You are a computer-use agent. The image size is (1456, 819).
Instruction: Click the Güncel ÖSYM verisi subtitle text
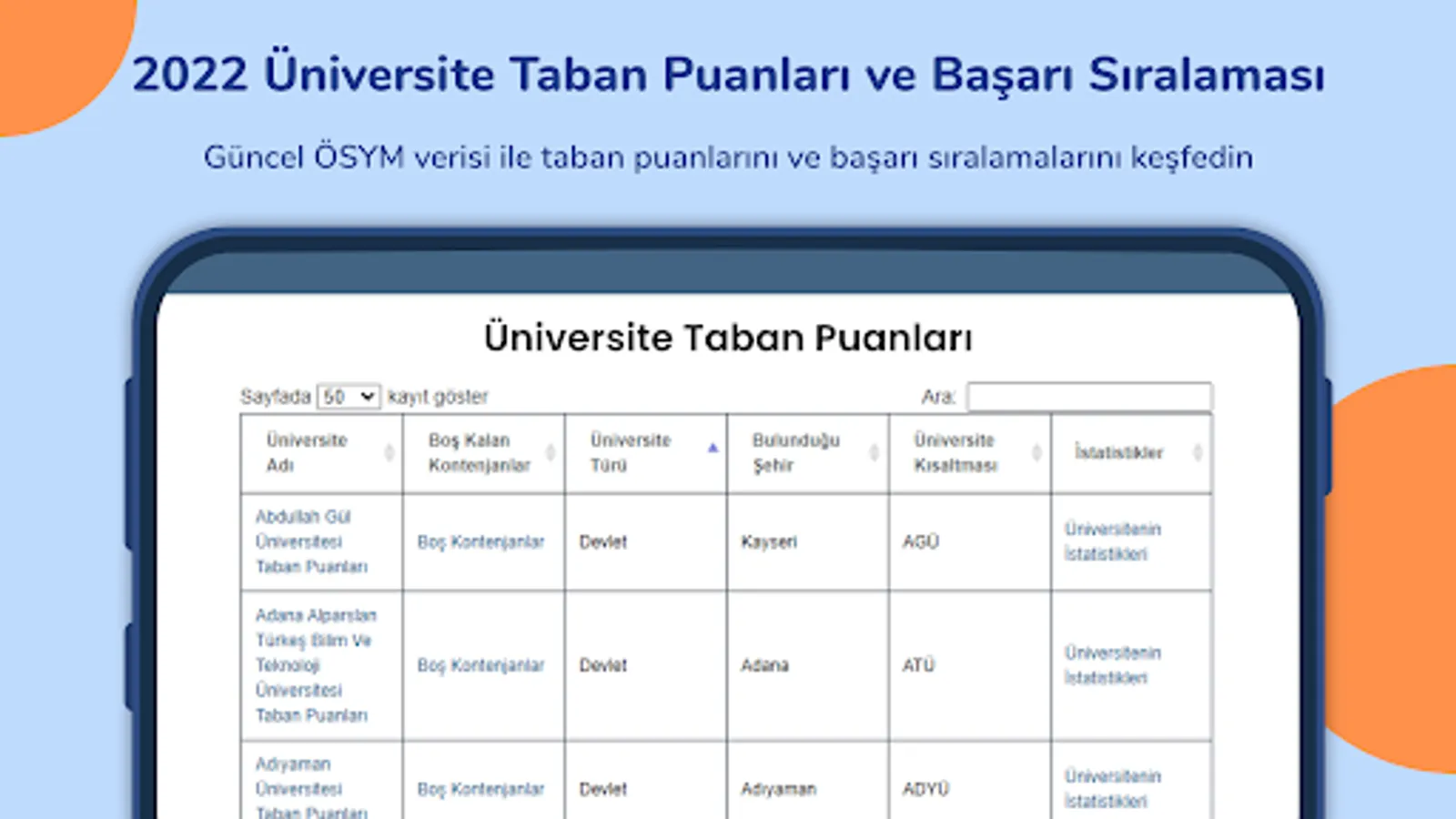click(728, 157)
